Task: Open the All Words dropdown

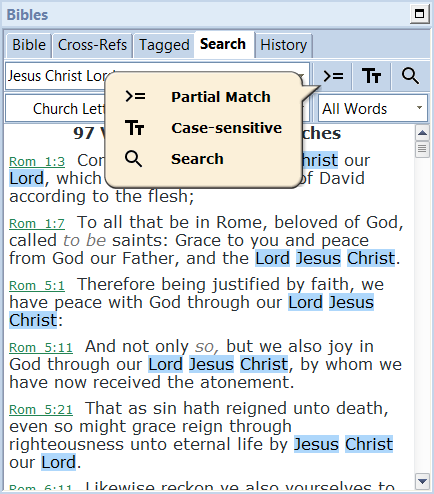Action: pyautogui.click(x=373, y=109)
